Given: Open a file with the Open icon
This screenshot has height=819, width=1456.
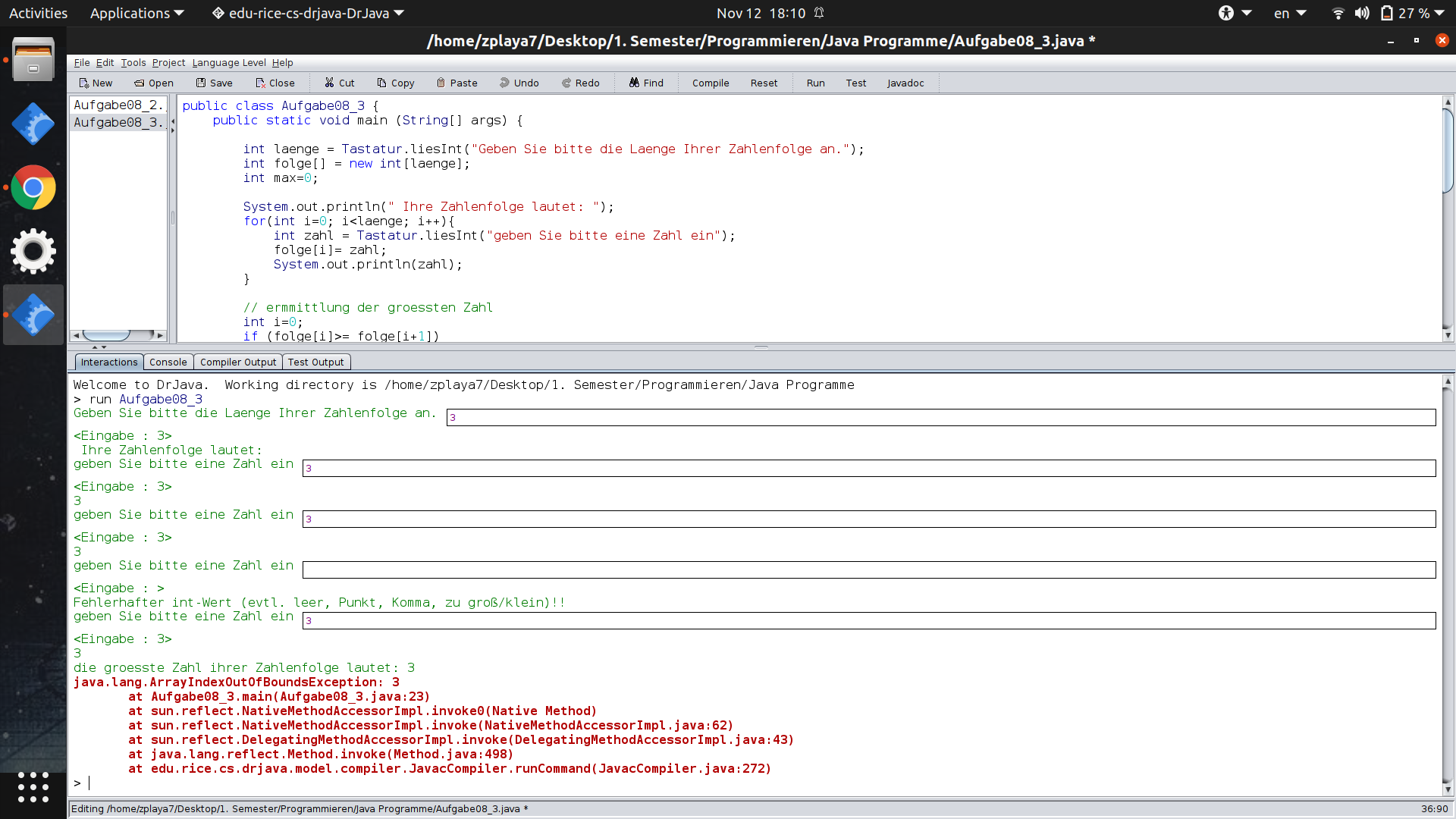Looking at the screenshot, I should click(140, 83).
